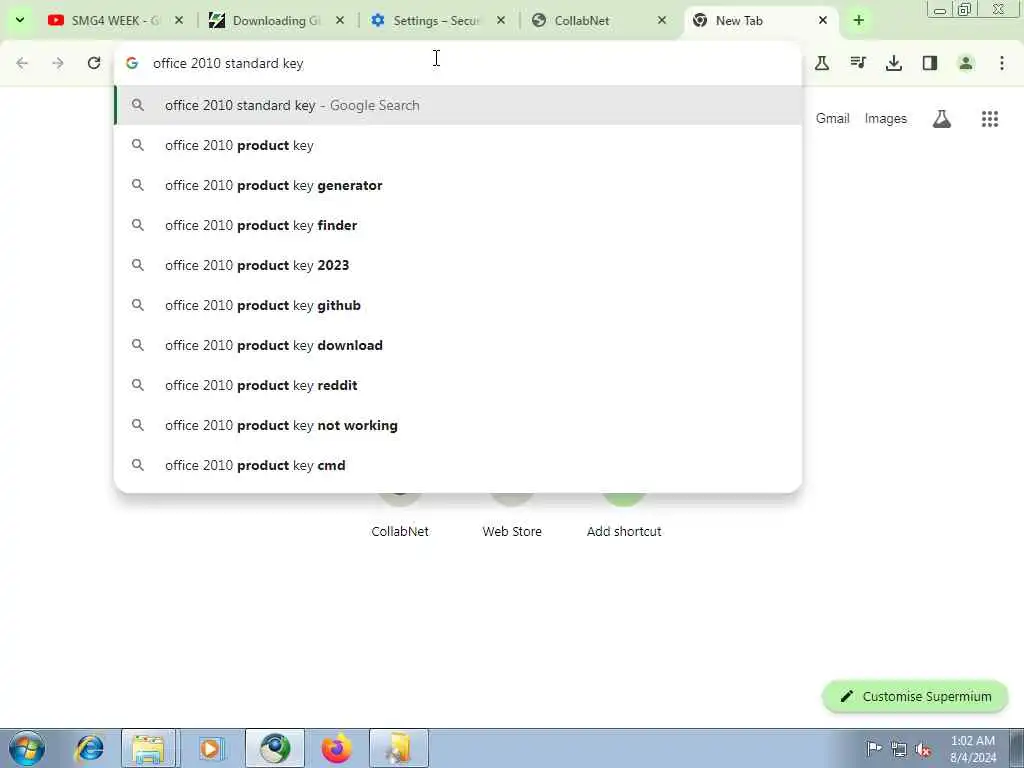Select suggestion office 2010 product key cmd

458,465
